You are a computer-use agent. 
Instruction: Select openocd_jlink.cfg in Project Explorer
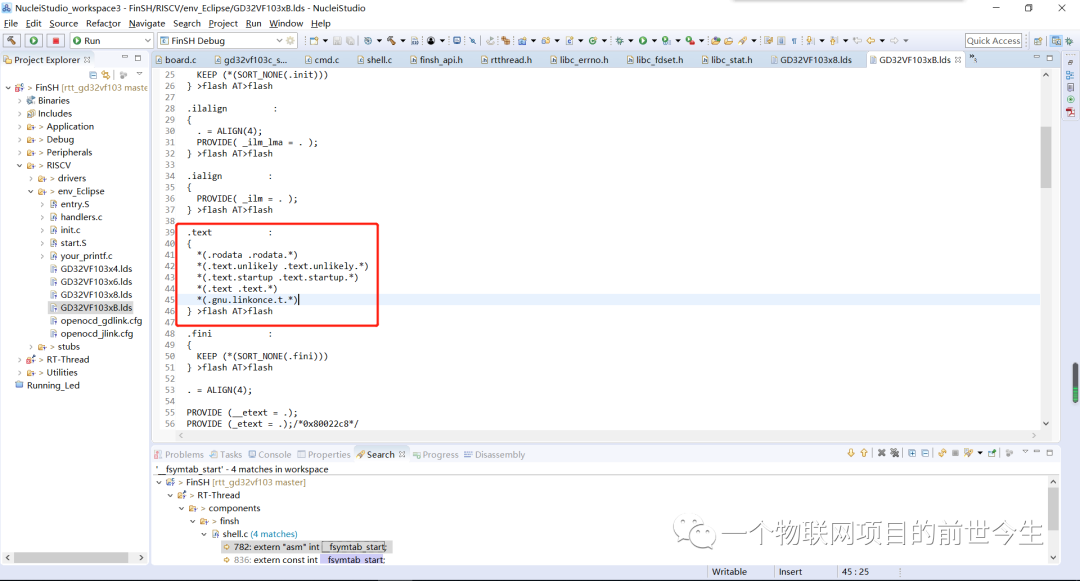pyautogui.click(x=96, y=334)
